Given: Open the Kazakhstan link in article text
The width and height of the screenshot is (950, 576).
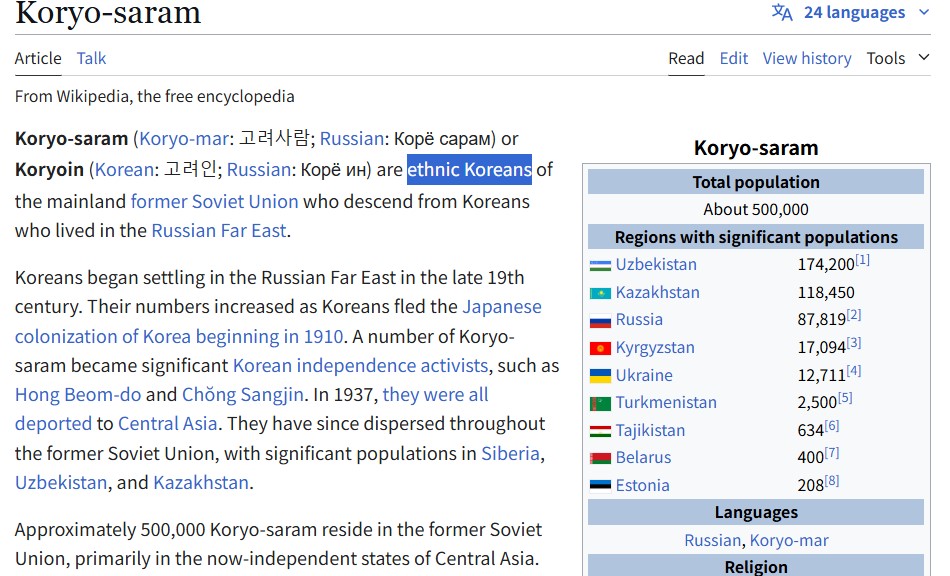Looking at the screenshot, I should pyautogui.click(x=201, y=483).
